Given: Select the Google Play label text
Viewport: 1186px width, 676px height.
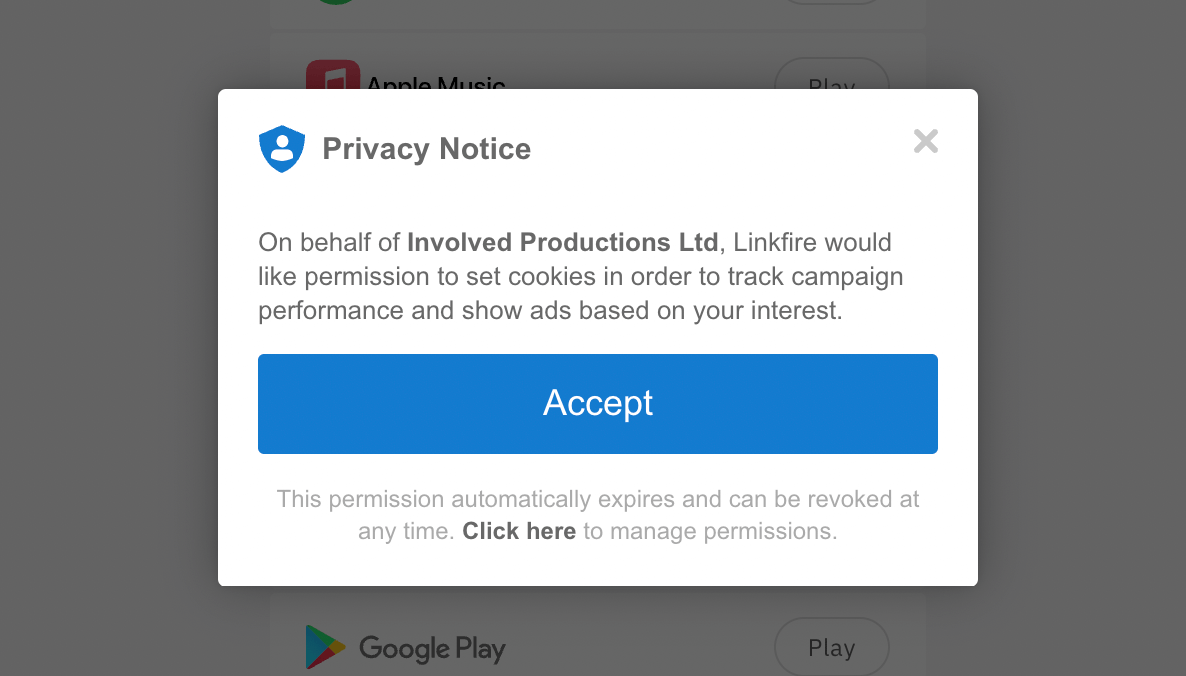Looking at the screenshot, I should click(x=432, y=648).
